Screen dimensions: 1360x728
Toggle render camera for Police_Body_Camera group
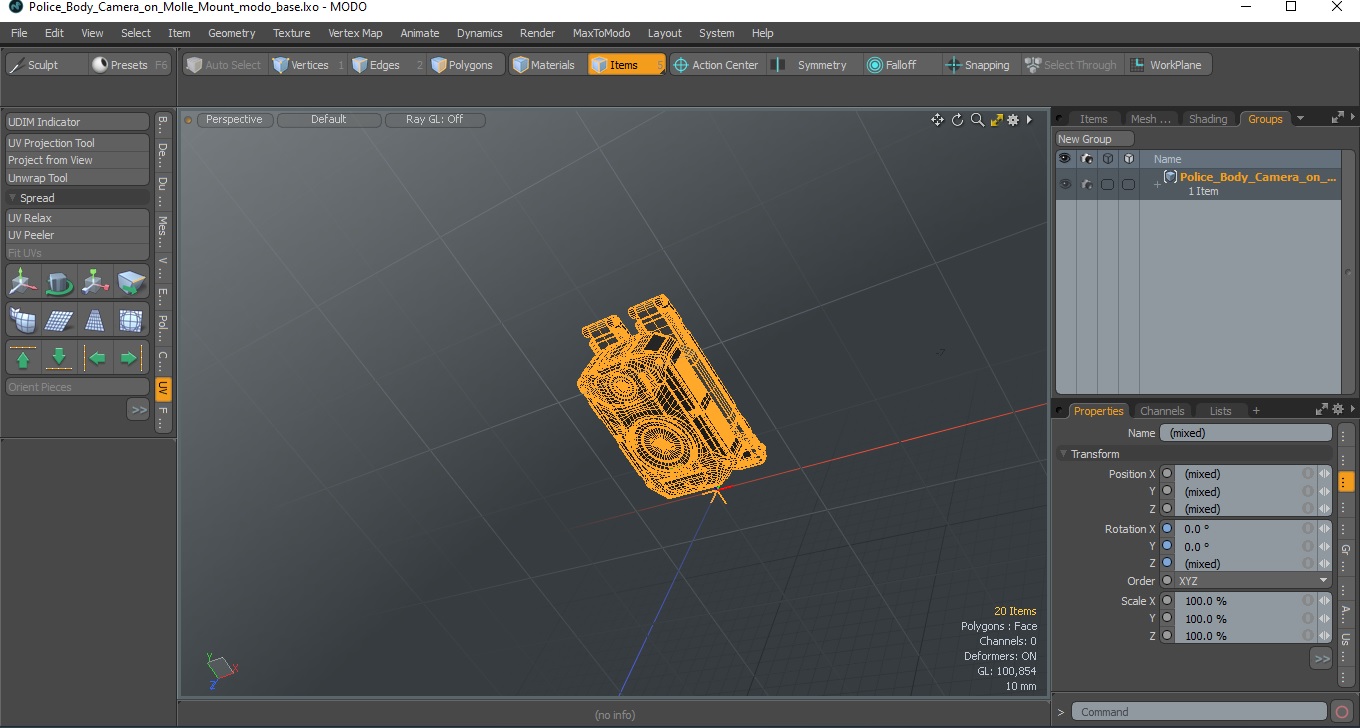tap(1086, 184)
